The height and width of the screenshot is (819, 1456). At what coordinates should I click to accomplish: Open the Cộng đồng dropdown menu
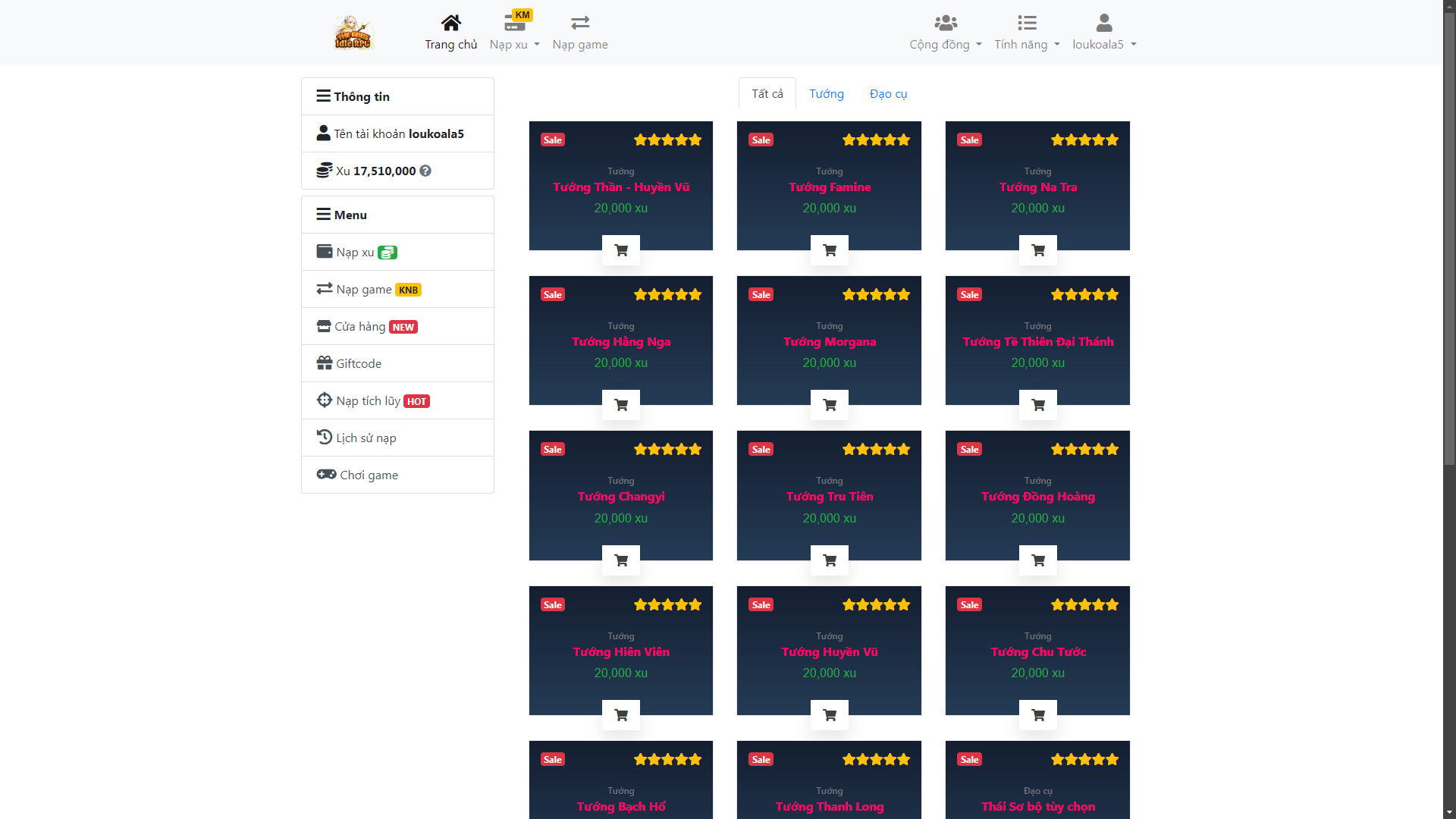[945, 33]
